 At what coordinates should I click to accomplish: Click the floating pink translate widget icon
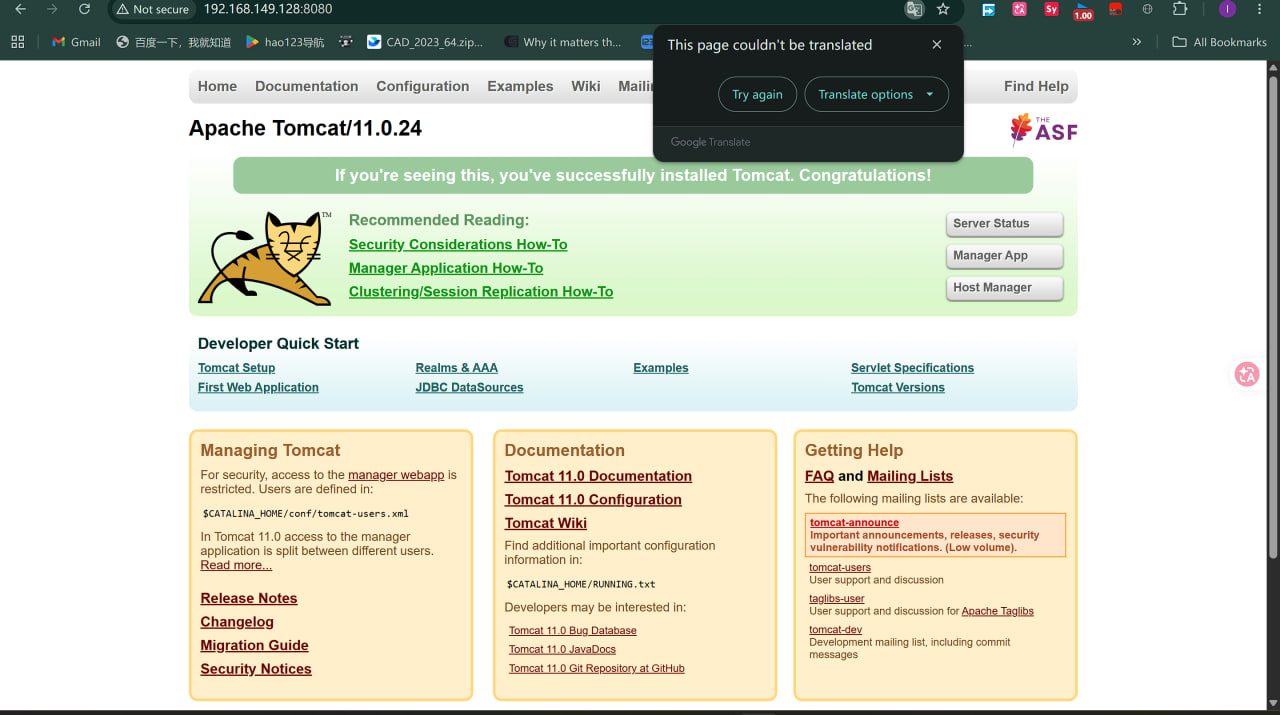[1246, 374]
